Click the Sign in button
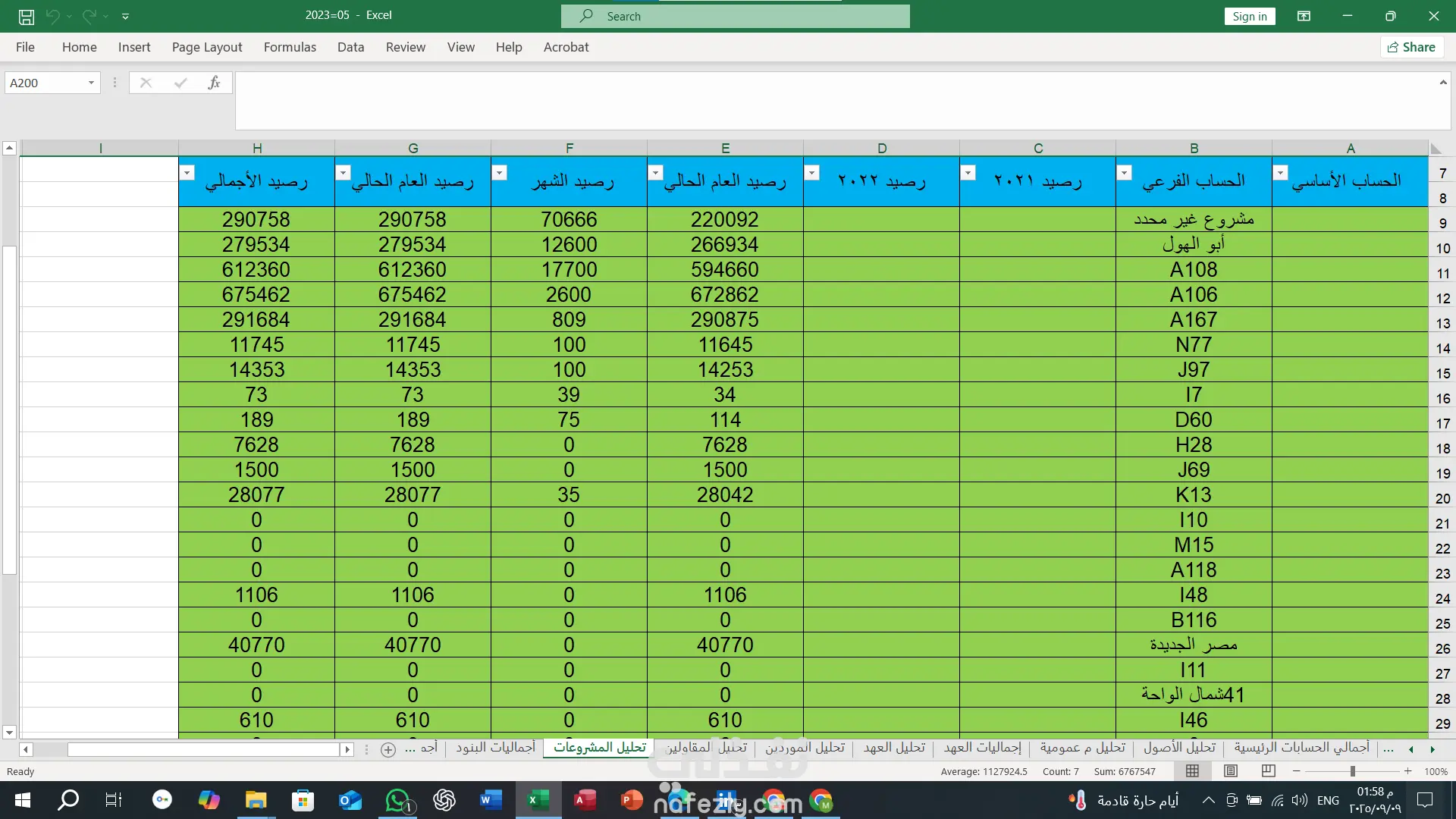This screenshot has height=819, width=1456. click(x=1249, y=16)
